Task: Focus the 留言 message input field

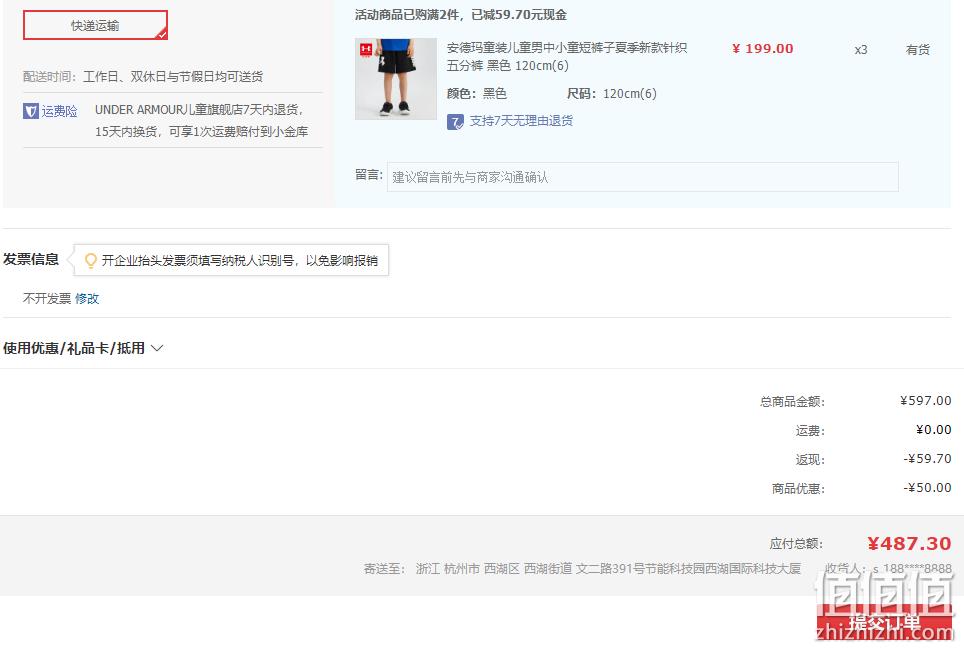Action: pos(642,177)
